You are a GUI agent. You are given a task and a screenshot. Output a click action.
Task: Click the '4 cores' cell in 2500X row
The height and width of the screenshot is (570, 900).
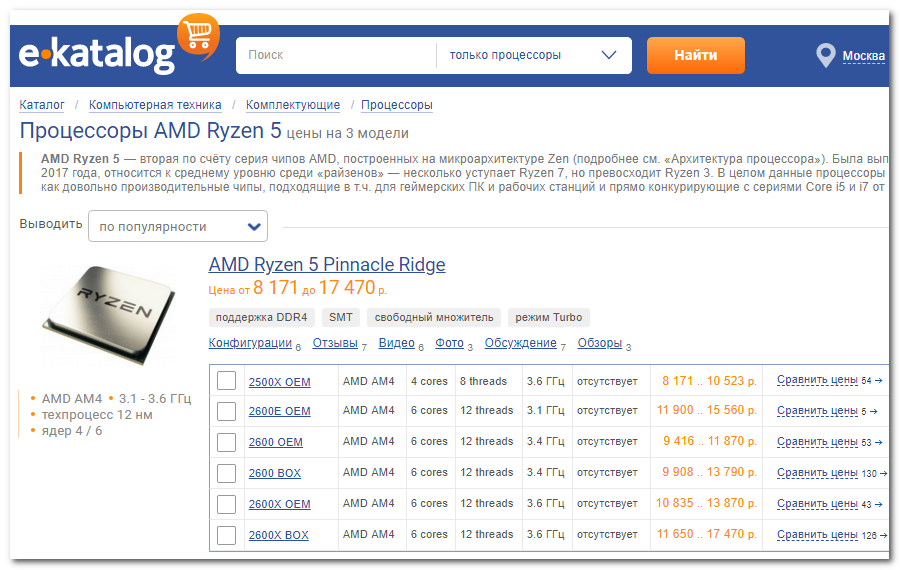(x=429, y=382)
